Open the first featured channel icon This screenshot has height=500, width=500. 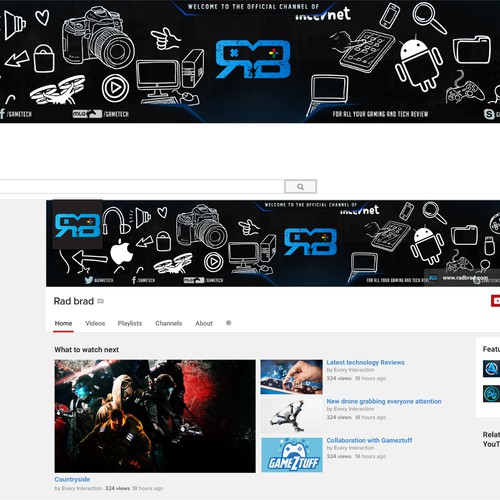(x=491, y=368)
